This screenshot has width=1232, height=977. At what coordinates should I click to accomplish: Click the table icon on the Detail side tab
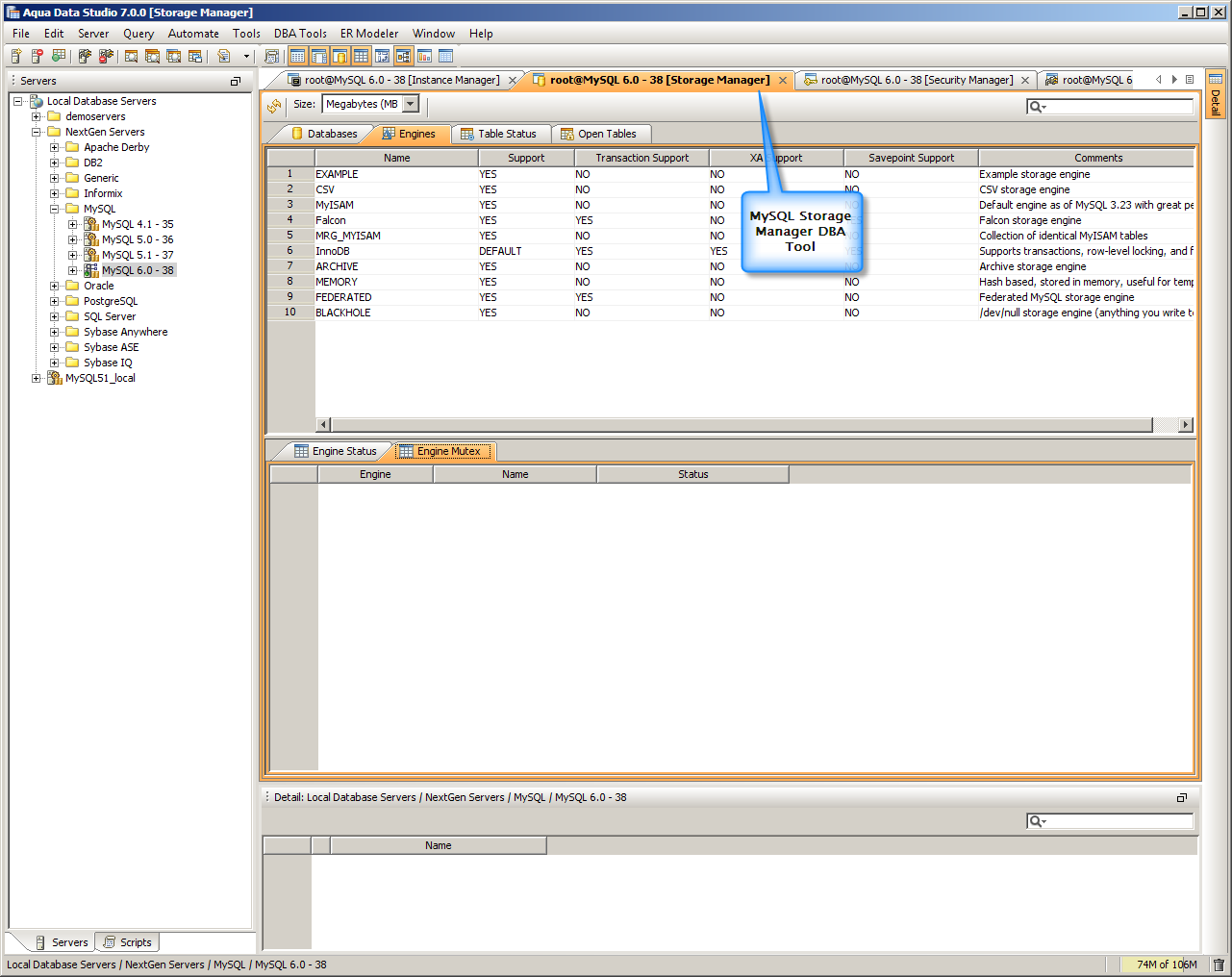pyautogui.click(x=1216, y=79)
